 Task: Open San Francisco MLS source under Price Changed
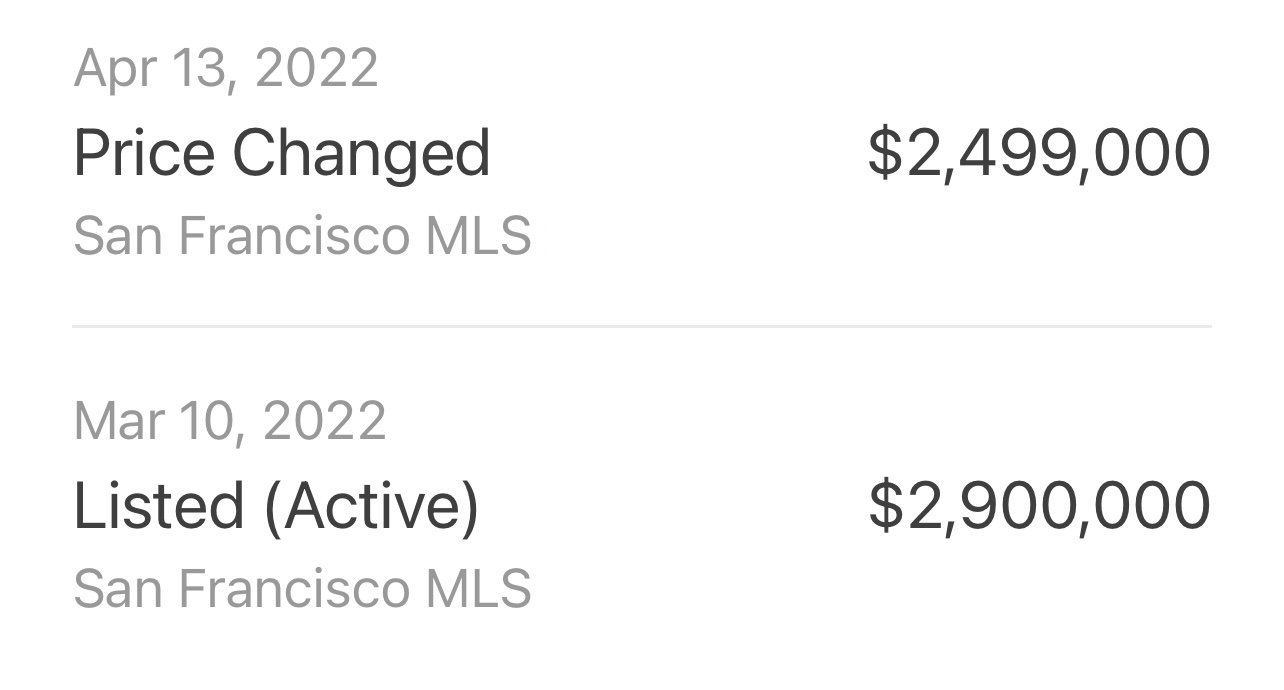coord(302,237)
